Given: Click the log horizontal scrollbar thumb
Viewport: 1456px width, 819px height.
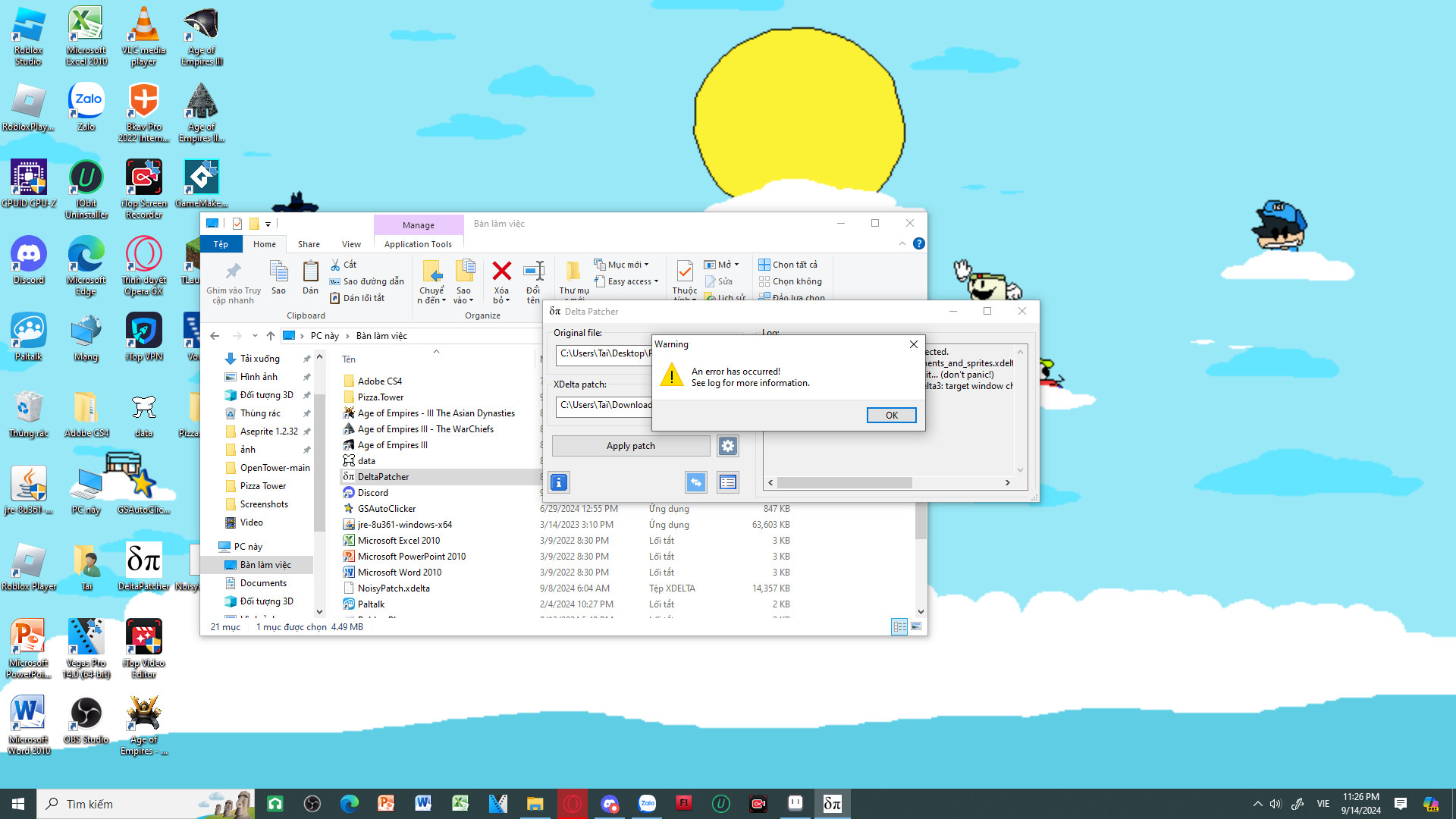Looking at the screenshot, I should click(843, 482).
